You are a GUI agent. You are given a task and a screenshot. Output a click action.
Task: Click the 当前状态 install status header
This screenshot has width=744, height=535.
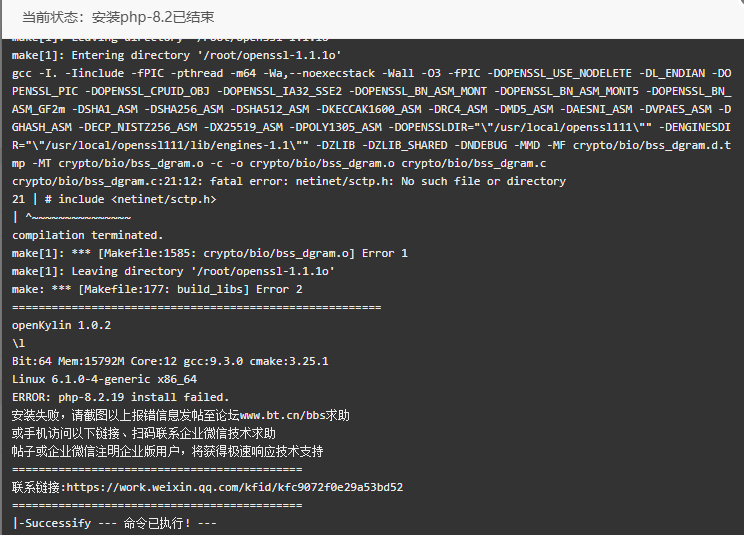[118, 17]
